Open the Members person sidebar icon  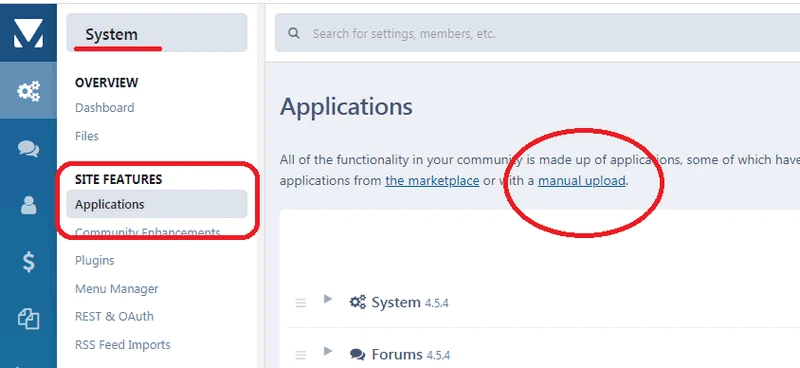tap(28, 205)
